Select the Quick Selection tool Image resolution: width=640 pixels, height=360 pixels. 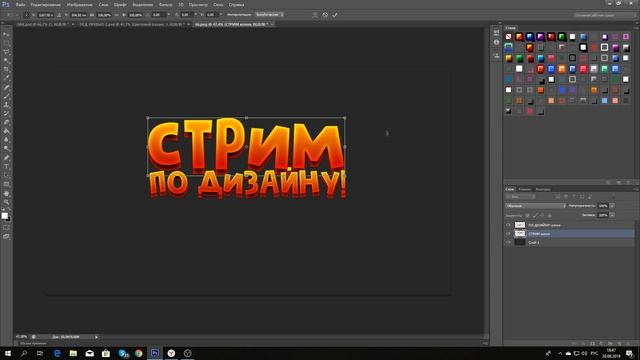(6, 61)
